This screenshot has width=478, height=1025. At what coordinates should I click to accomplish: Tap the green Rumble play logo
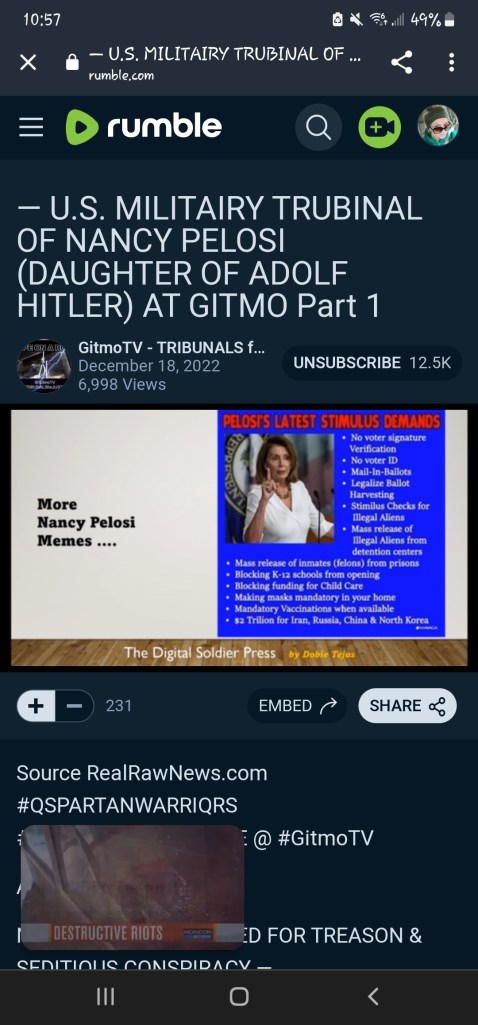point(81,127)
